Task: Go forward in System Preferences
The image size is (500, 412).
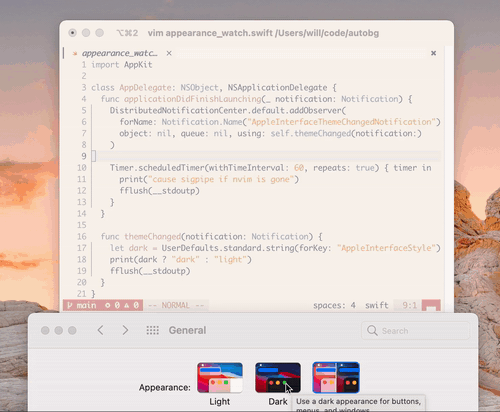Action: [x=125, y=330]
